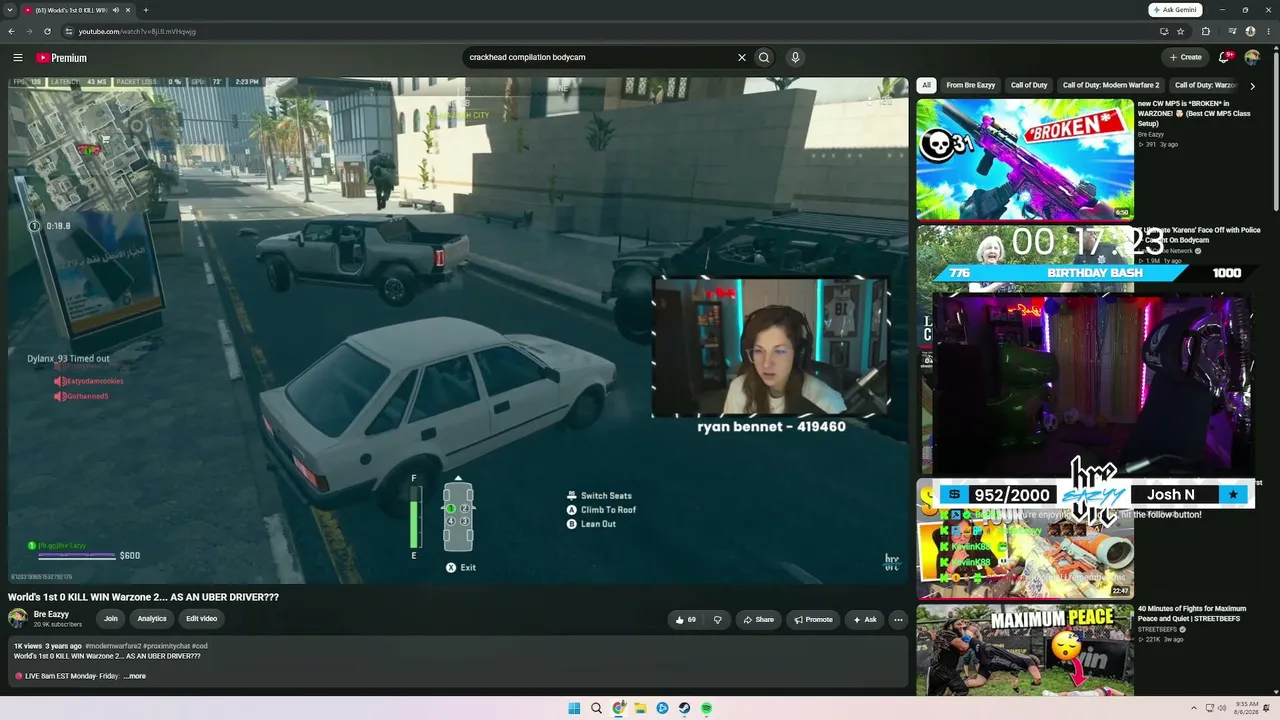Go back with the browser back arrow
1280x720 pixels.
click(x=11, y=32)
